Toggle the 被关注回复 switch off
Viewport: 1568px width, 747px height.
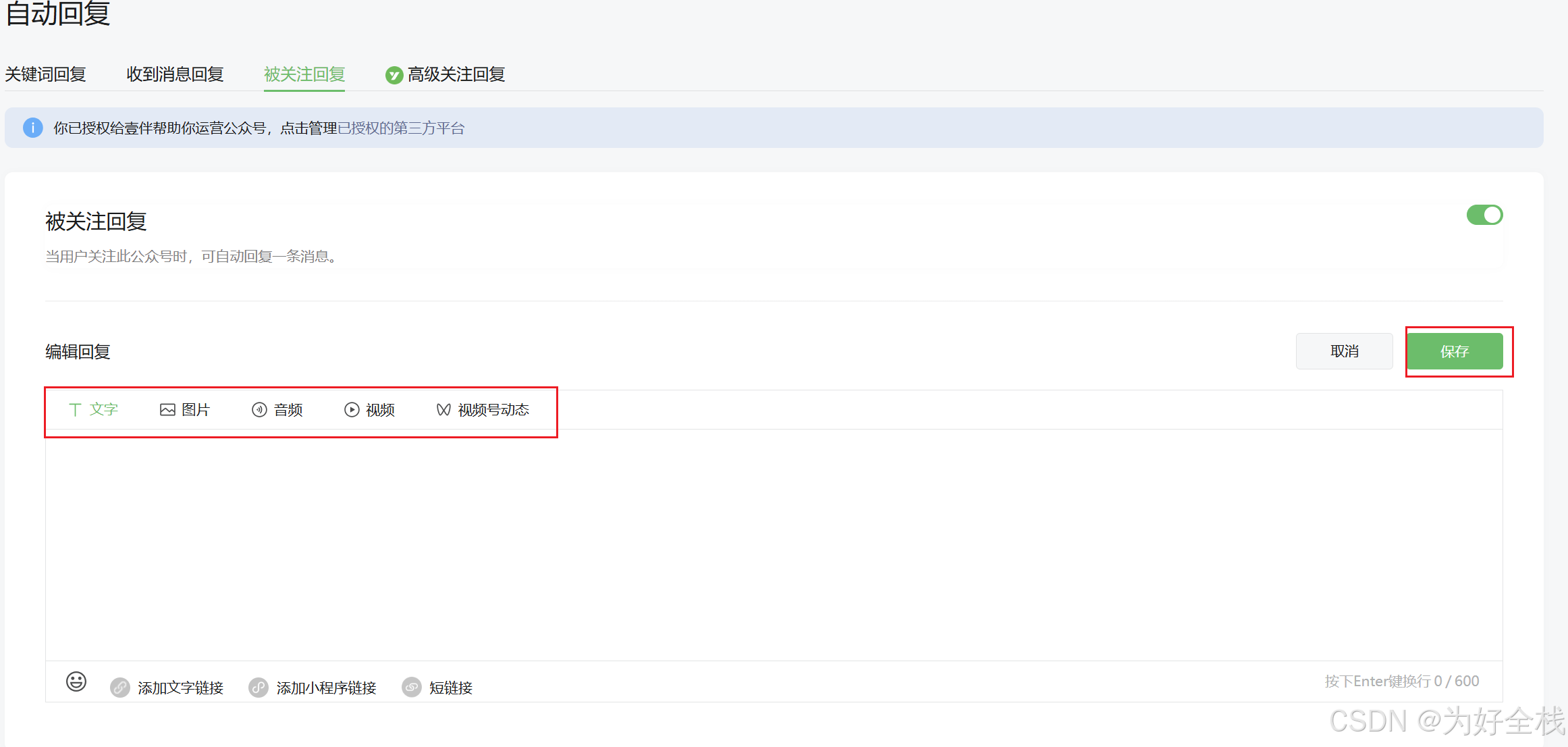(1484, 215)
